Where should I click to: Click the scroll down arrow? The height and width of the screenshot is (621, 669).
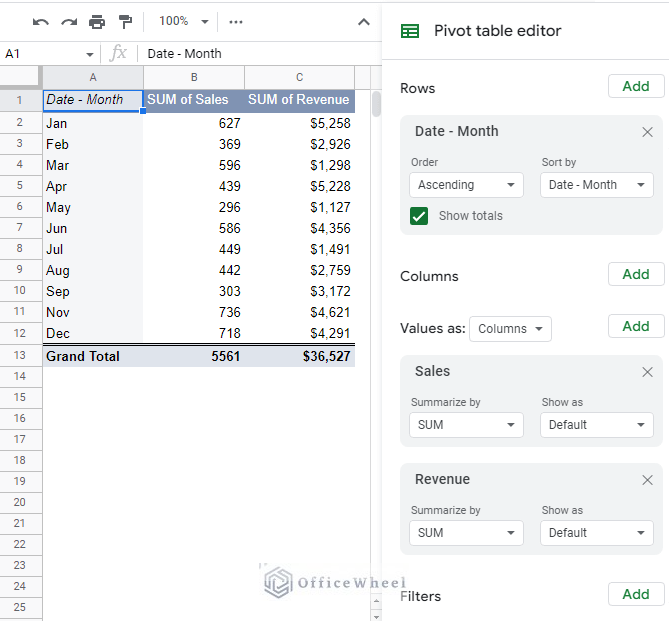click(x=376, y=616)
